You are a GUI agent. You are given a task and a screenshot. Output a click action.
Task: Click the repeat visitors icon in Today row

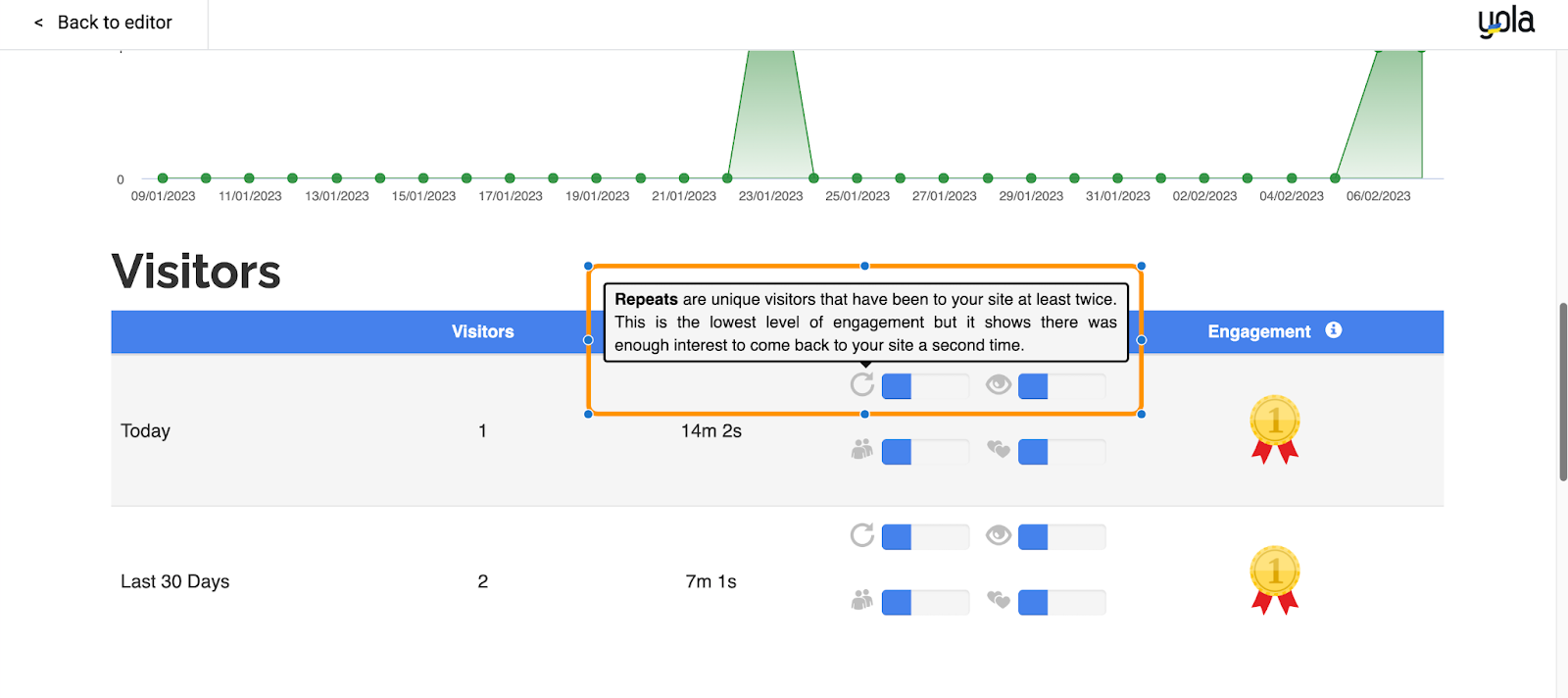(x=862, y=384)
